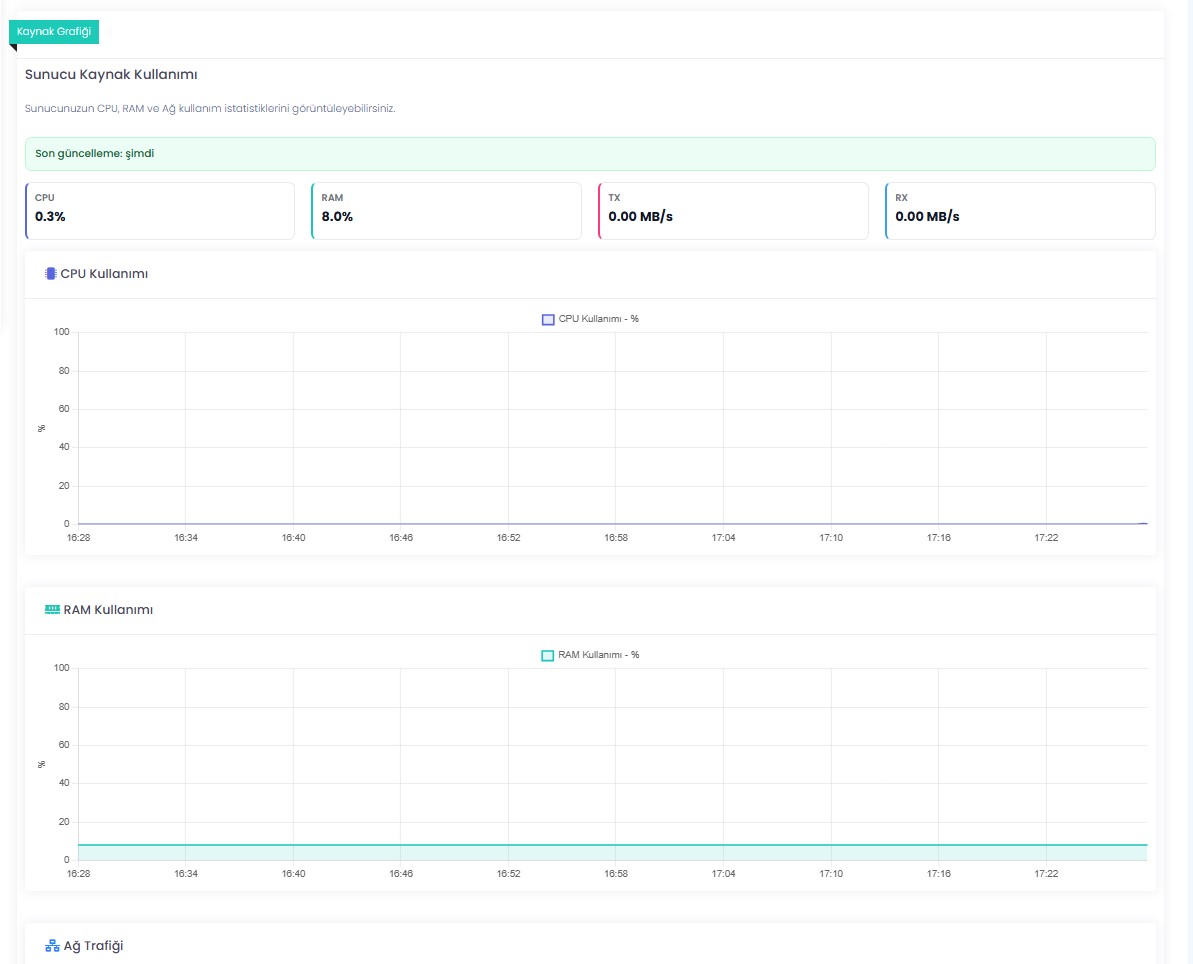
Task: Select the RAM stat card showing 8.0%
Action: (x=447, y=211)
